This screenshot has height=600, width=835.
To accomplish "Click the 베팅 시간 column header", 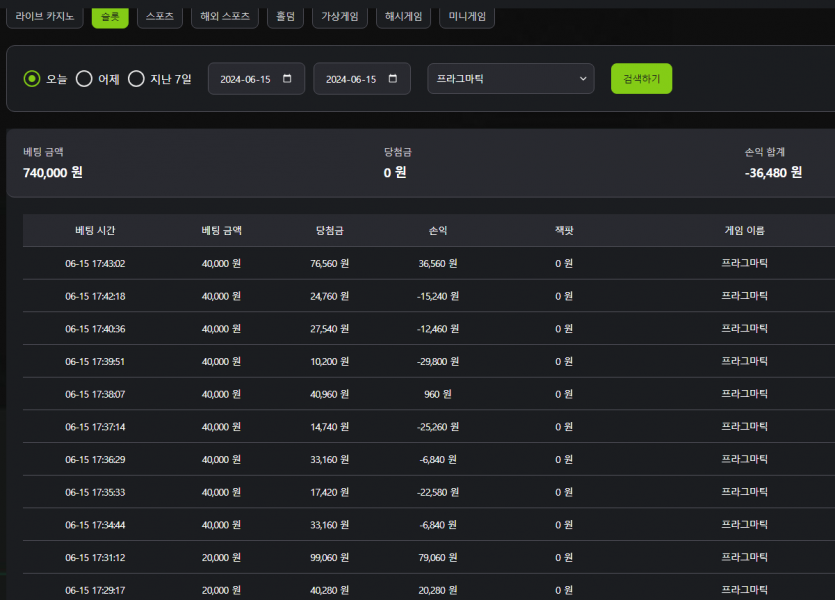I will point(95,231).
